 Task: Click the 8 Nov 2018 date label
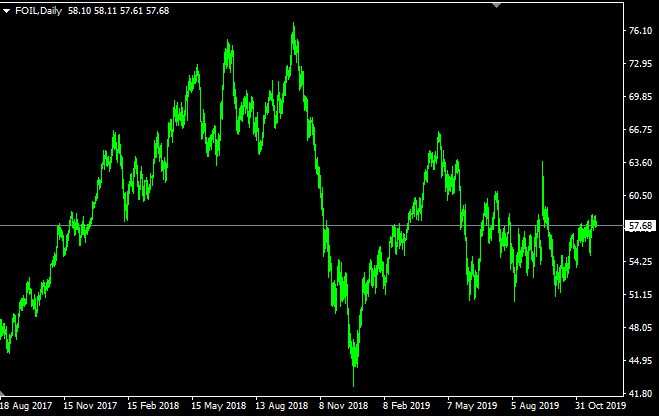coord(343,406)
